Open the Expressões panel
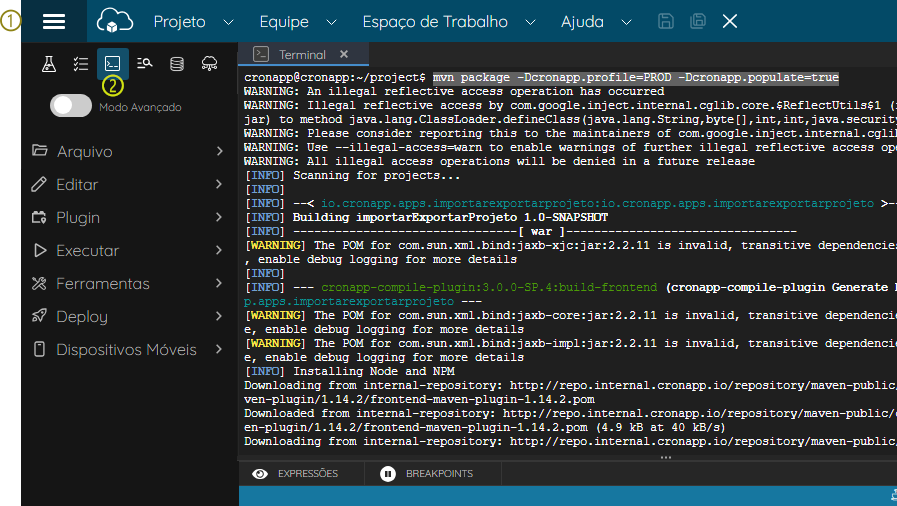Viewport: 897px width, 506px height. 301,474
